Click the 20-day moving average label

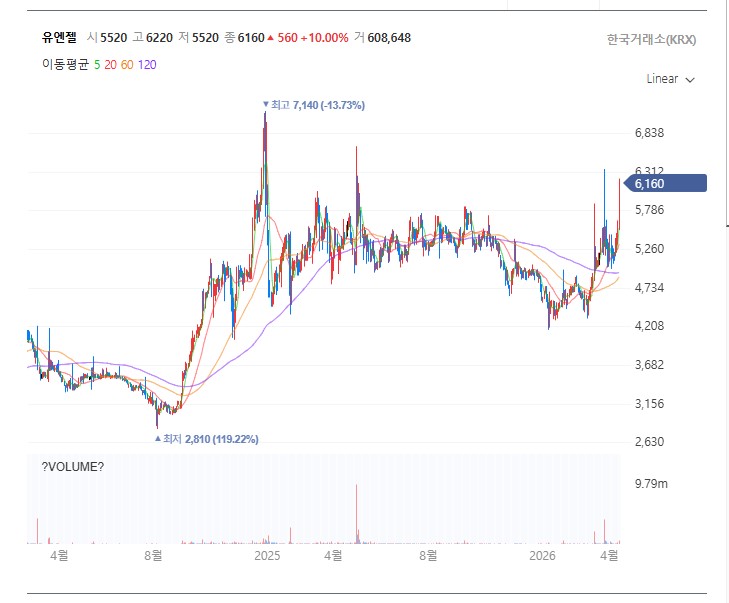pyautogui.click(x=110, y=65)
